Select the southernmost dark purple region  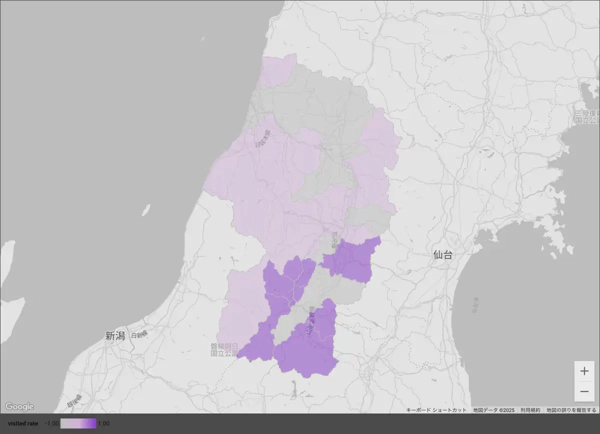[308, 351]
